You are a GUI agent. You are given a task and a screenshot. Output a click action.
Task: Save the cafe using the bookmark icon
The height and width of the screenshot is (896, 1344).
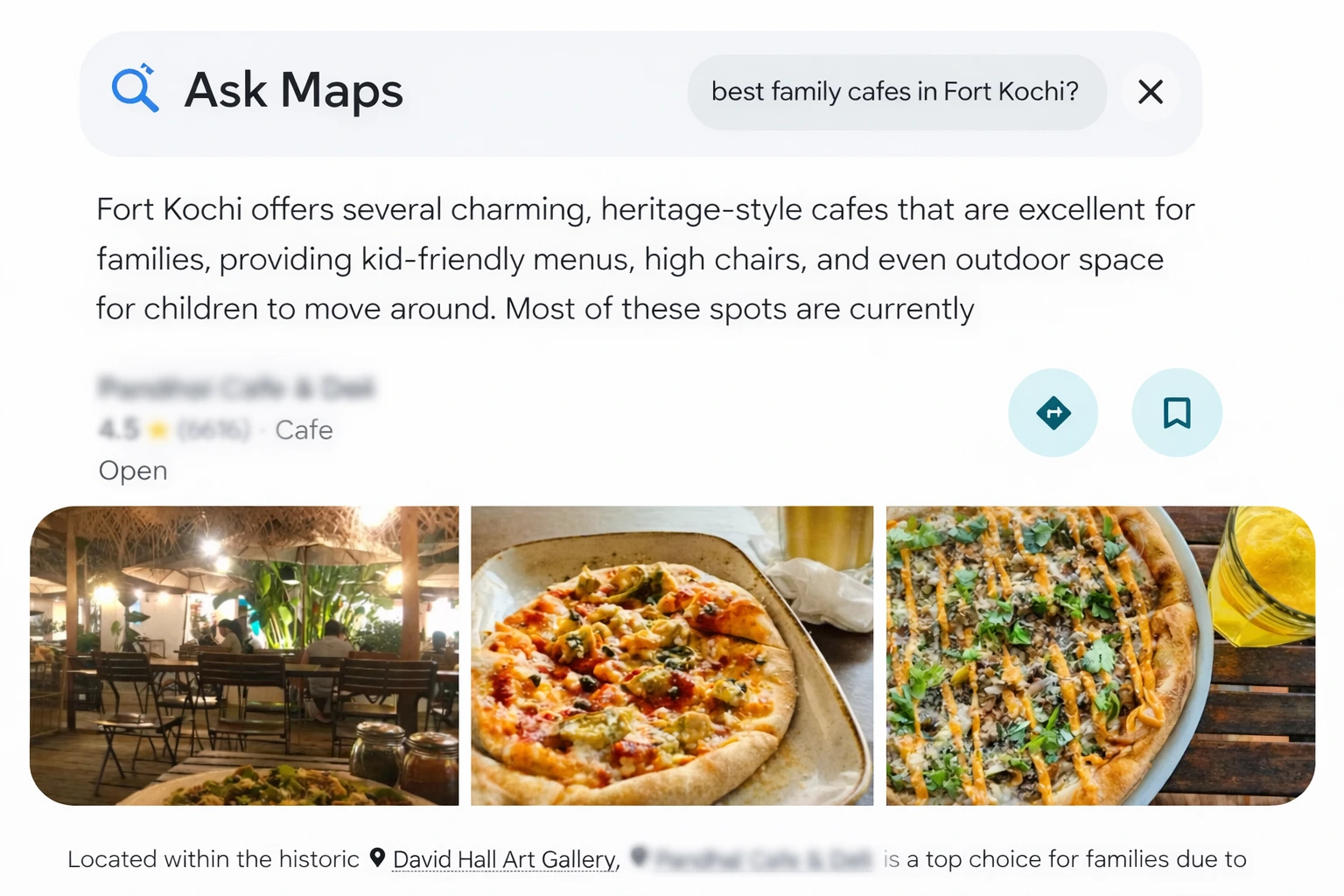click(1176, 412)
